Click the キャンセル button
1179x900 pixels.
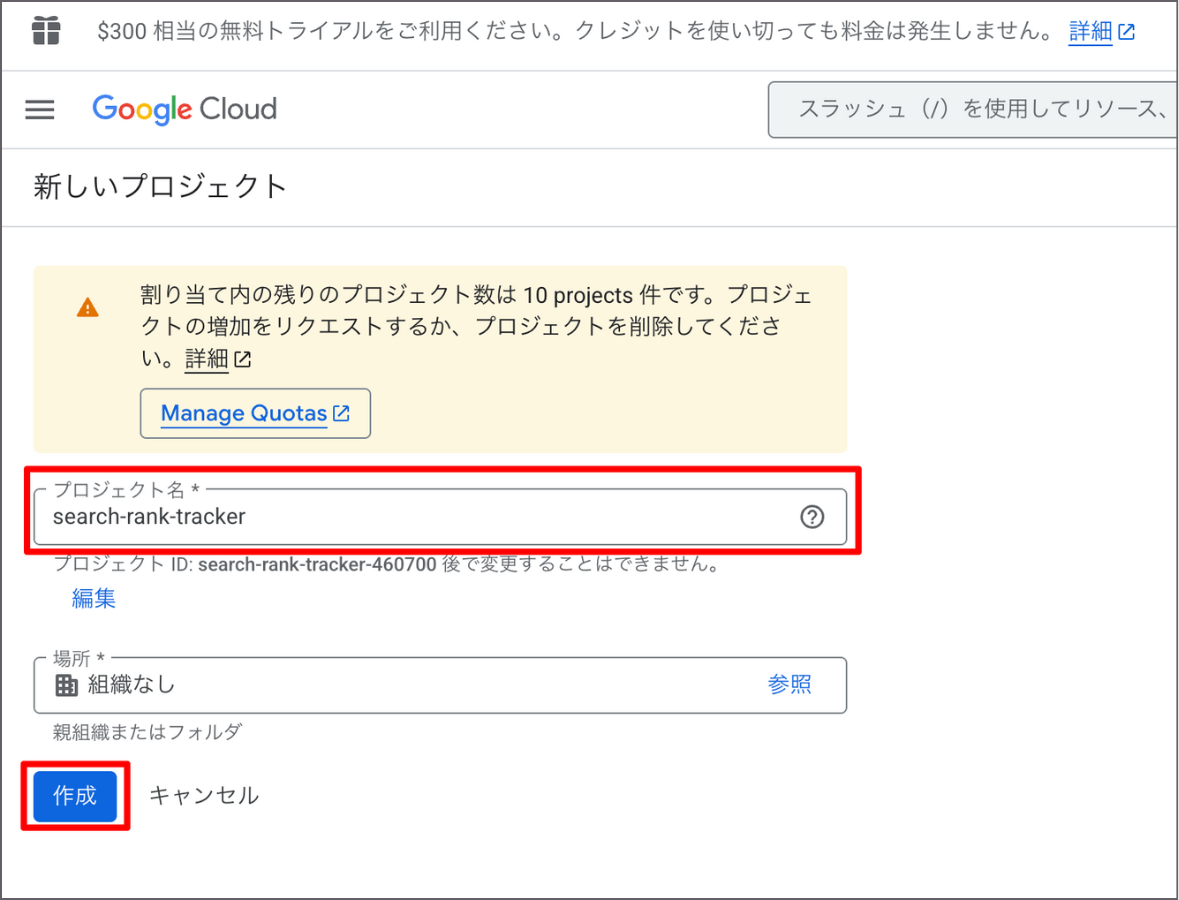click(204, 795)
